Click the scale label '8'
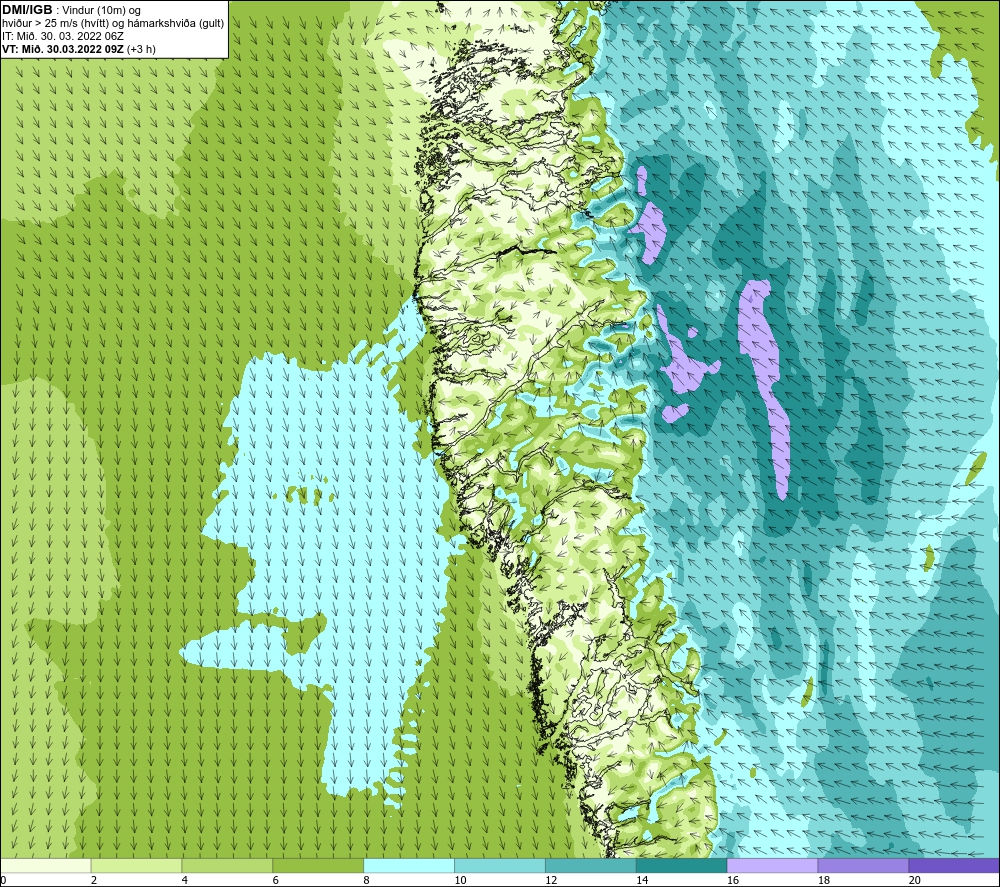Screen dimensions: 1000x887 pyautogui.click(x=367, y=880)
